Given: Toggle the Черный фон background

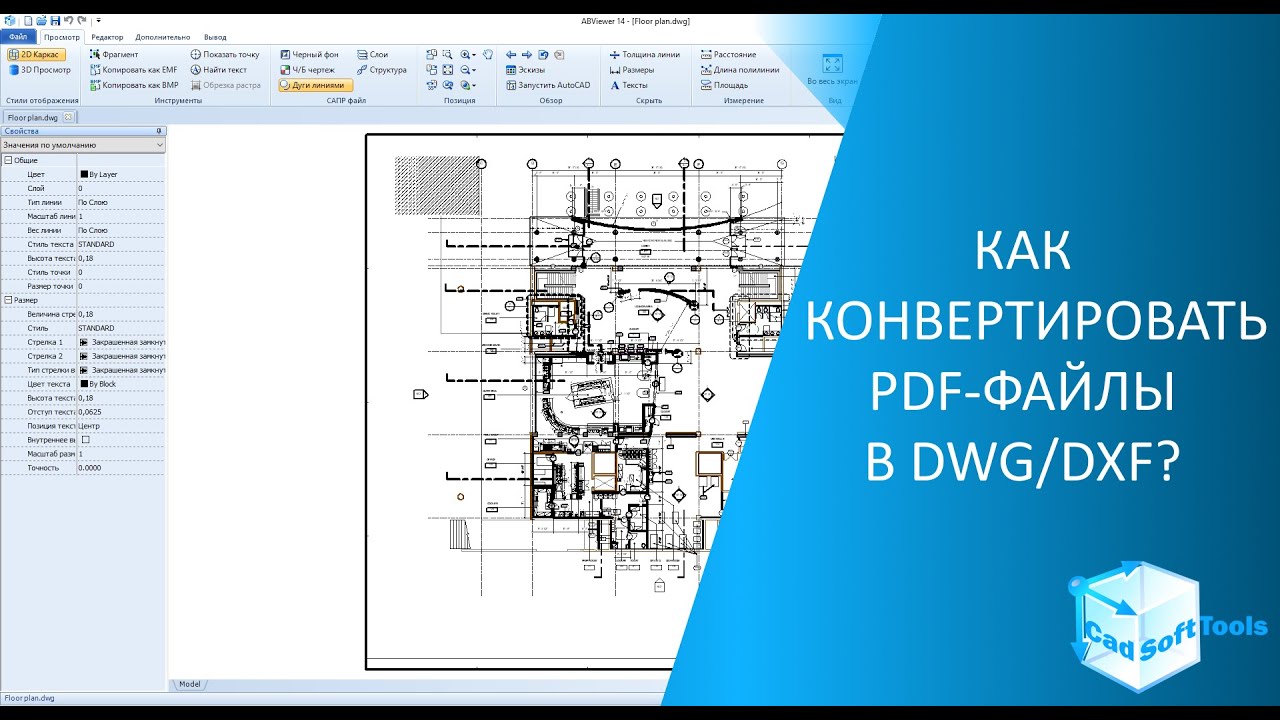Looking at the screenshot, I should 309,54.
